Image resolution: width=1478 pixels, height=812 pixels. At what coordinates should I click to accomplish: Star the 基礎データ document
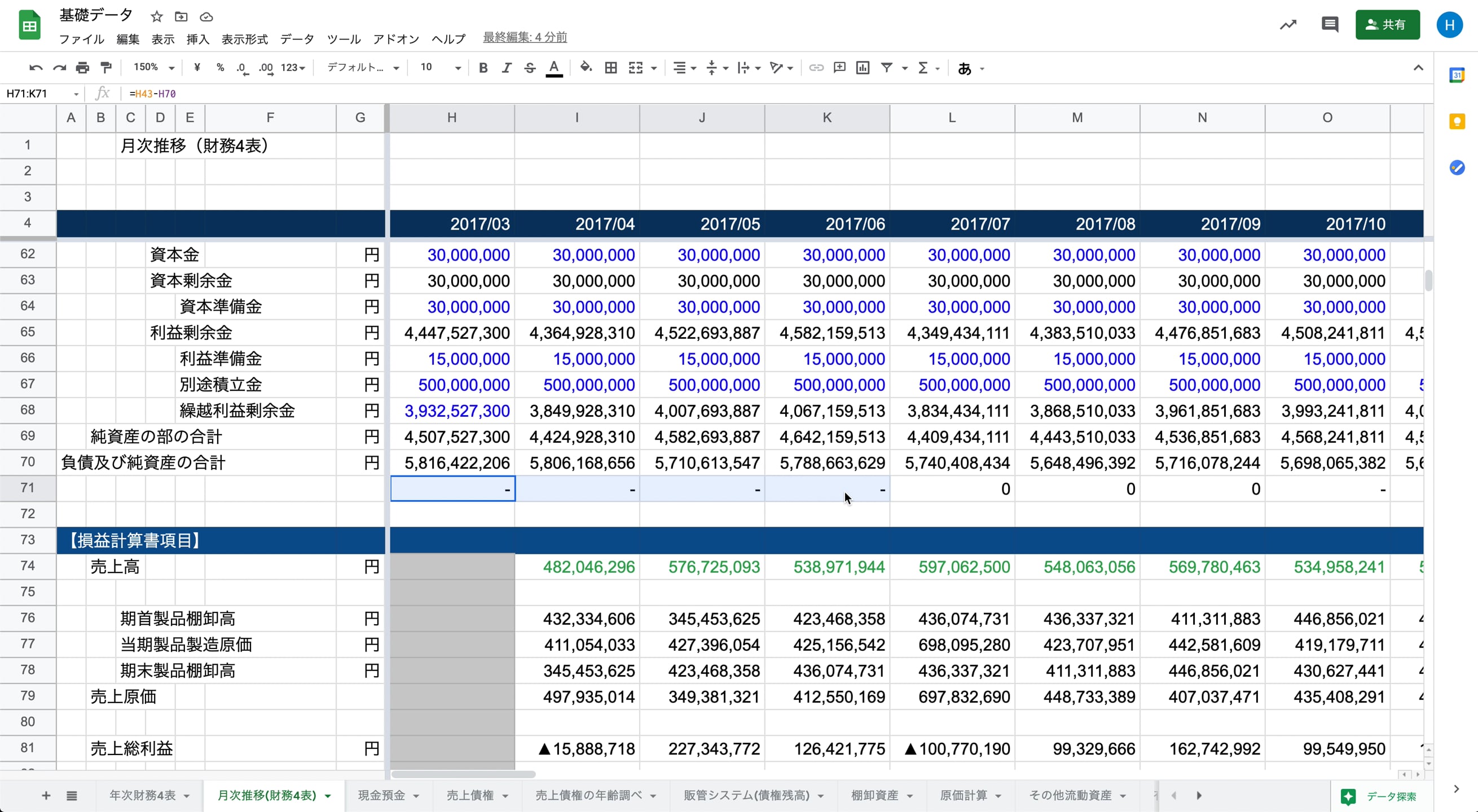click(x=157, y=16)
